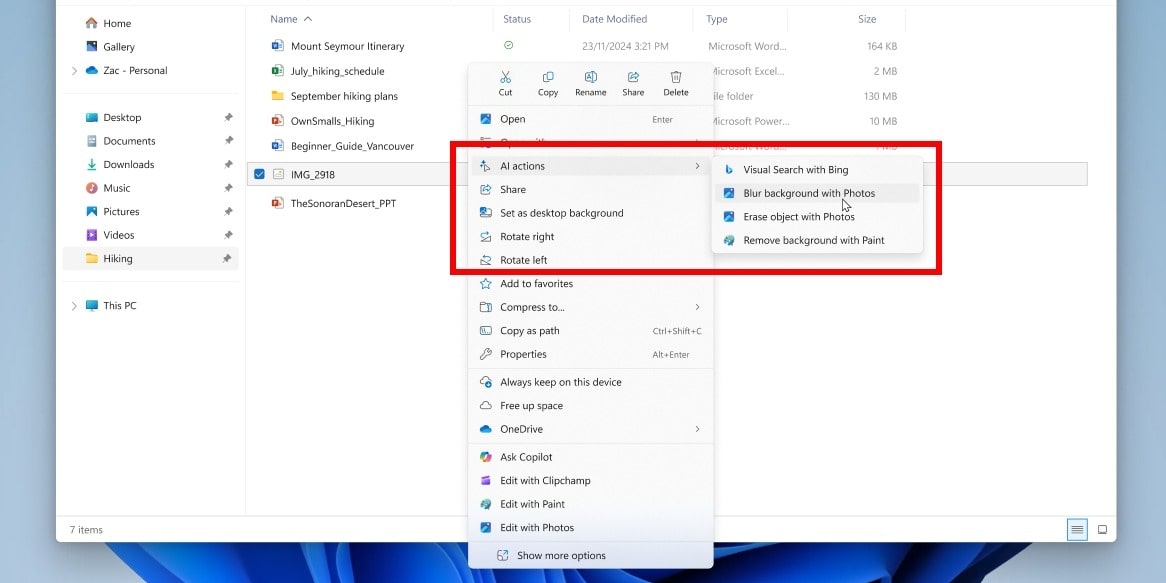This screenshot has width=1166, height=583.
Task: Click the Delete trash icon
Action: tap(676, 78)
